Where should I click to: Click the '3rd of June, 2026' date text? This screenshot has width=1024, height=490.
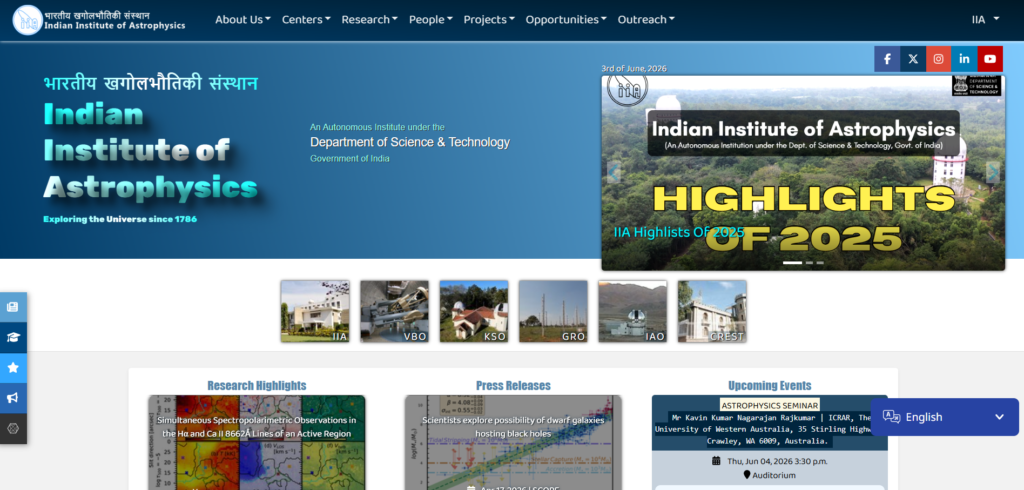(x=633, y=69)
